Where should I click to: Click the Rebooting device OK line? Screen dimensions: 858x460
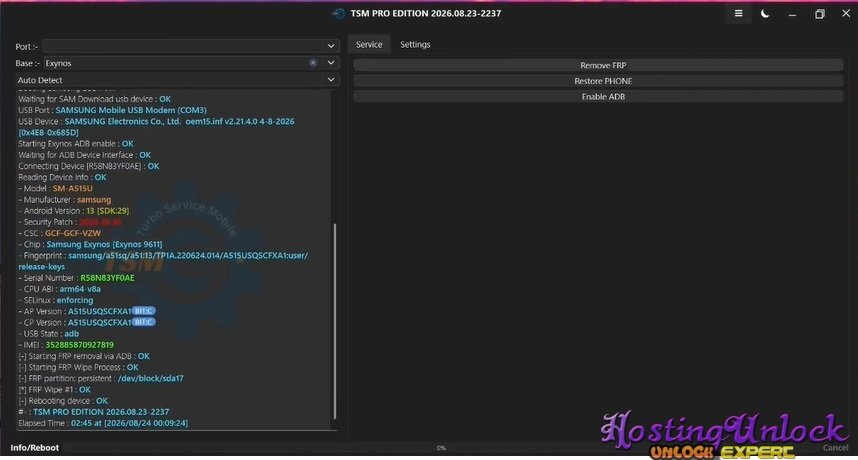[63, 400]
